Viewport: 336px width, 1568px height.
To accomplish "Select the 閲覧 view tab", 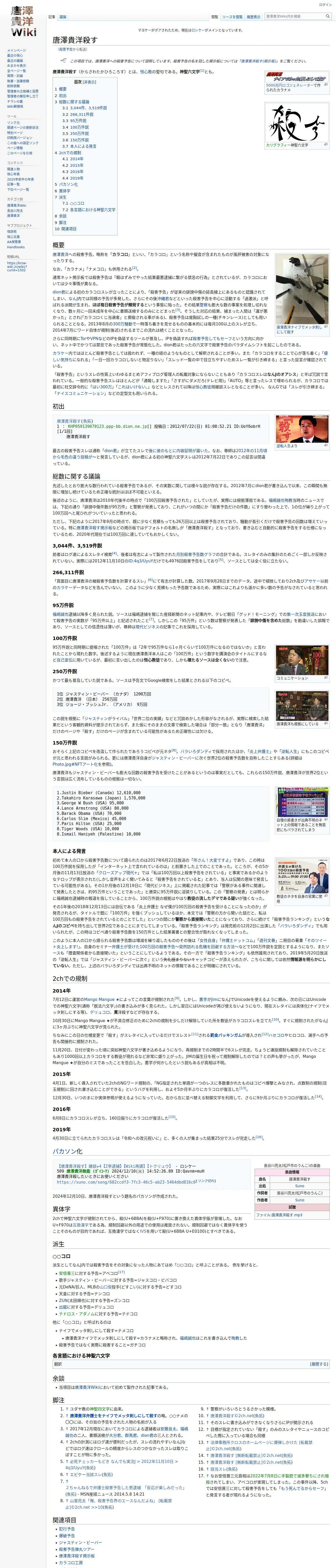I will point(215,17).
